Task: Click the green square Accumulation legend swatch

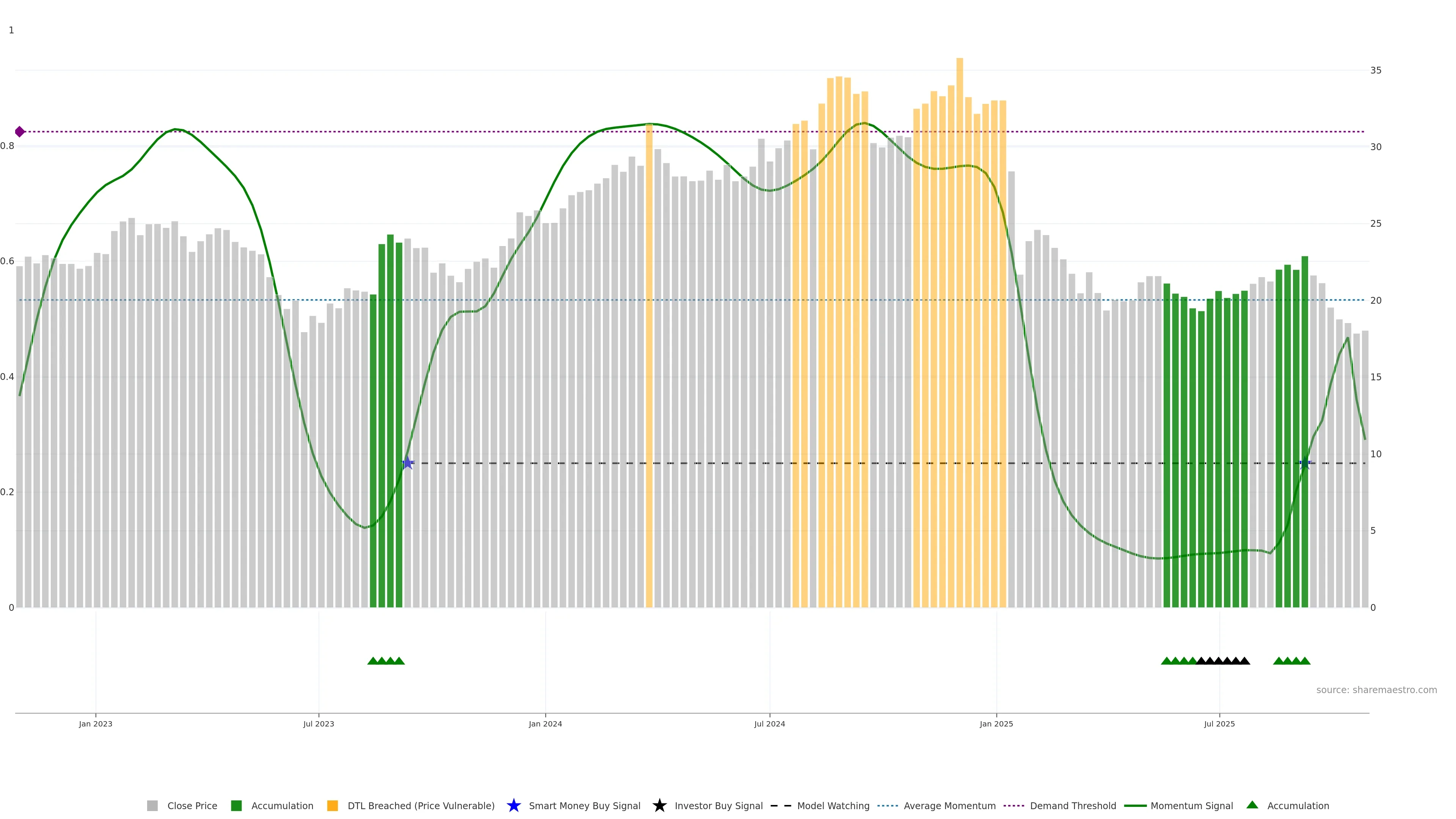Action: pyautogui.click(x=236, y=805)
